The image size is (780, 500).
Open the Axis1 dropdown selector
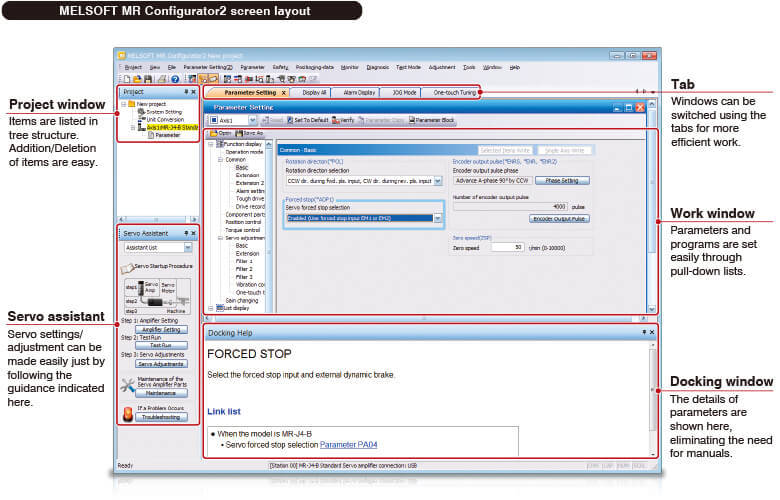pyautogui.click(x=252, y=120)
